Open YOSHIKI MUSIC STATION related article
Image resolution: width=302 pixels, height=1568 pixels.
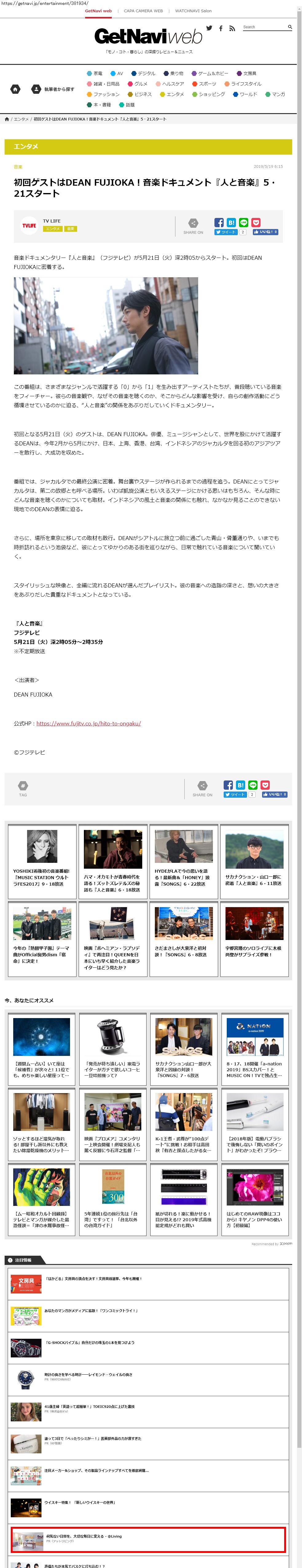point(42,862)
